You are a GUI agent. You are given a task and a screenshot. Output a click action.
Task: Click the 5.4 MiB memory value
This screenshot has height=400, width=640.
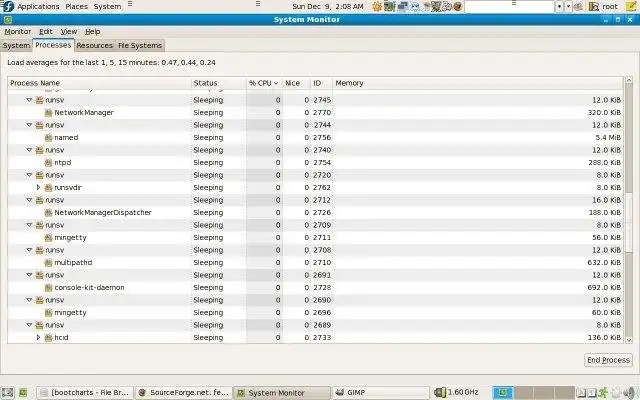(x=608, y=138)
